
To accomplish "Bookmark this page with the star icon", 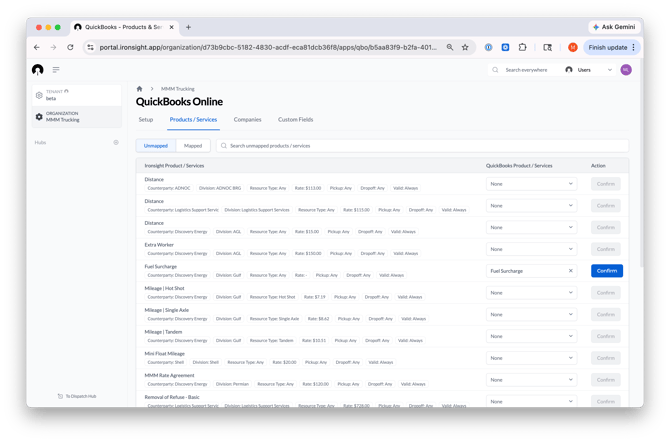I will coord(465,47).
